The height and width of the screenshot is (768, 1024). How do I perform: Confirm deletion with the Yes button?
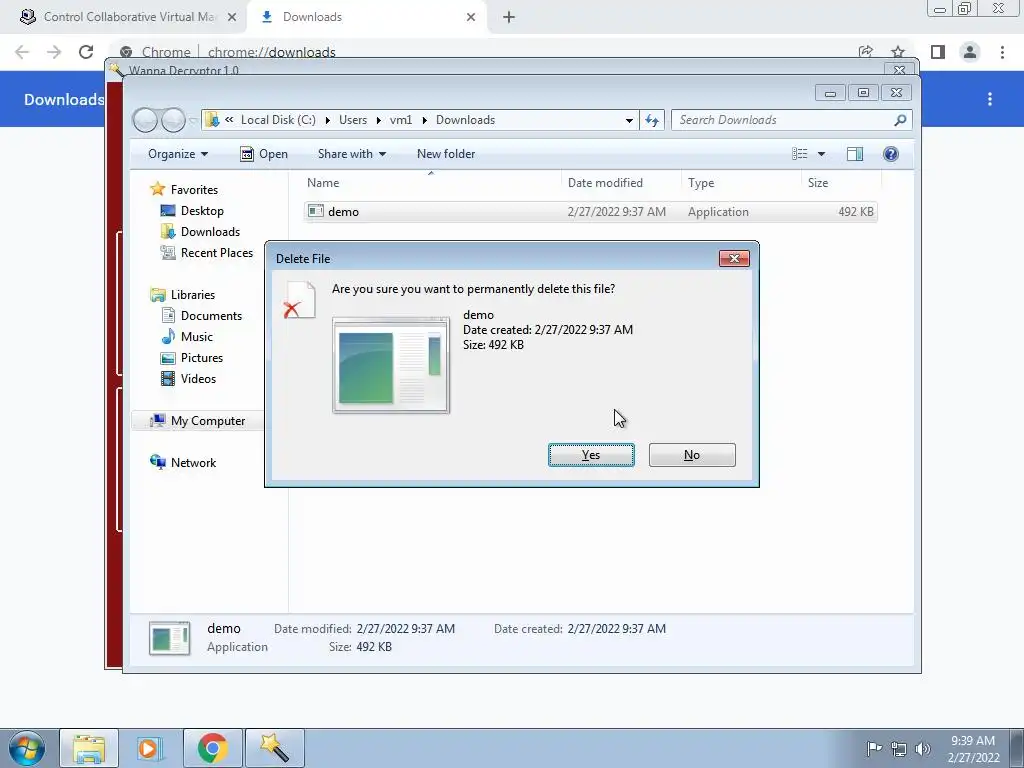point(591,455)
